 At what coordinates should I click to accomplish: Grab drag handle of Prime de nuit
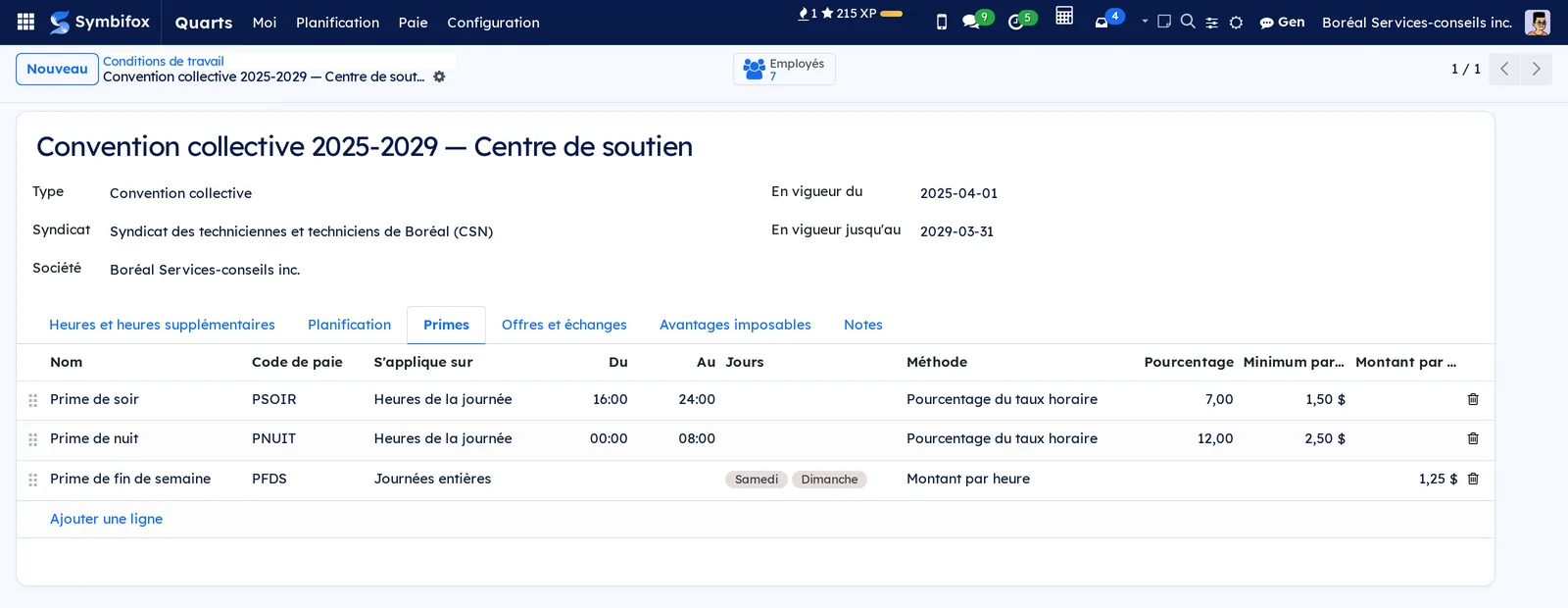click(x=32, y=439)
